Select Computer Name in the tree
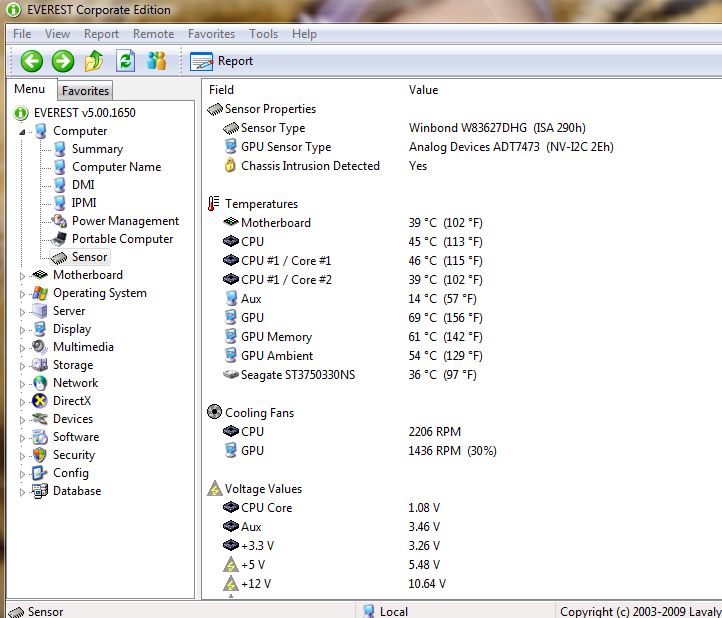Image resolution: width=722 pixels, height=618 pixels. [116, 167]
